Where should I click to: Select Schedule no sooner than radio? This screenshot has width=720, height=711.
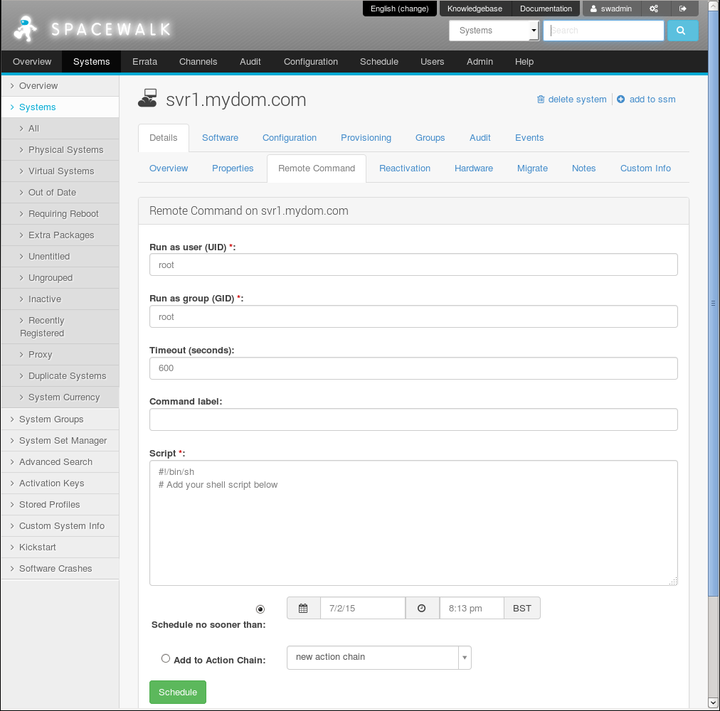(260, 609)
